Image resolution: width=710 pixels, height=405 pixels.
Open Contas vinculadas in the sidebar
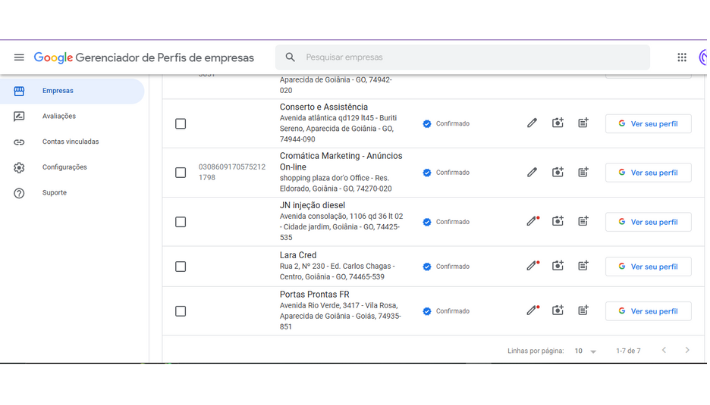pos(72,142)
